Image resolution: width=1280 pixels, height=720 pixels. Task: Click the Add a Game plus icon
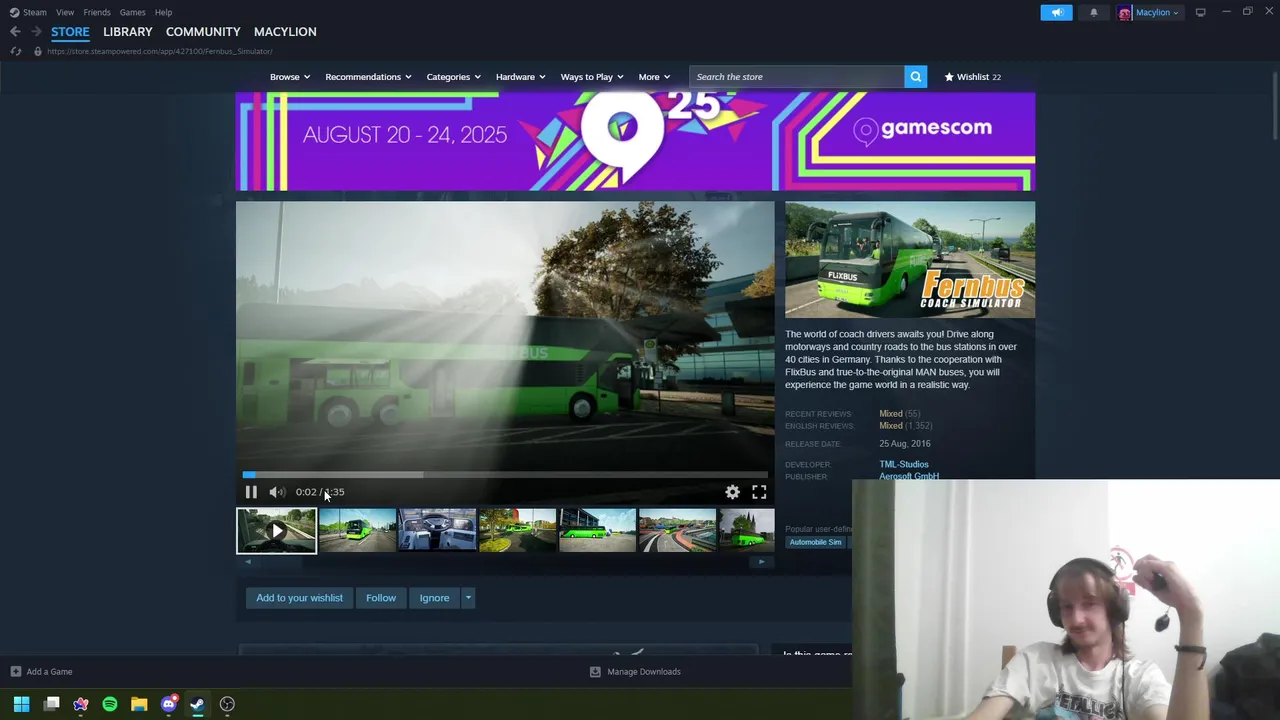(x=15, y=672)
